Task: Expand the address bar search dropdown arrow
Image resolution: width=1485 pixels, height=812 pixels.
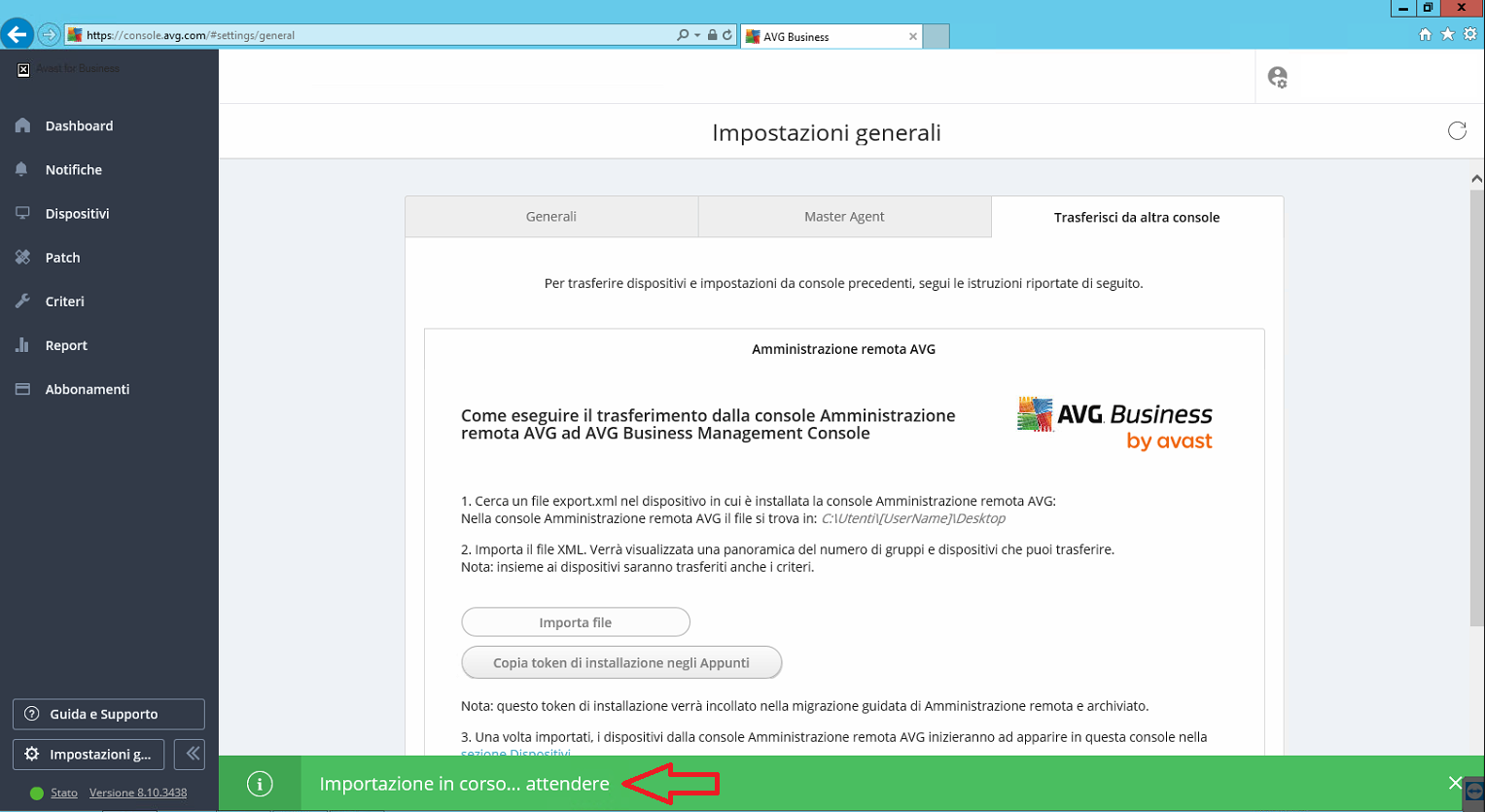Action: click(x=697, y=35)
